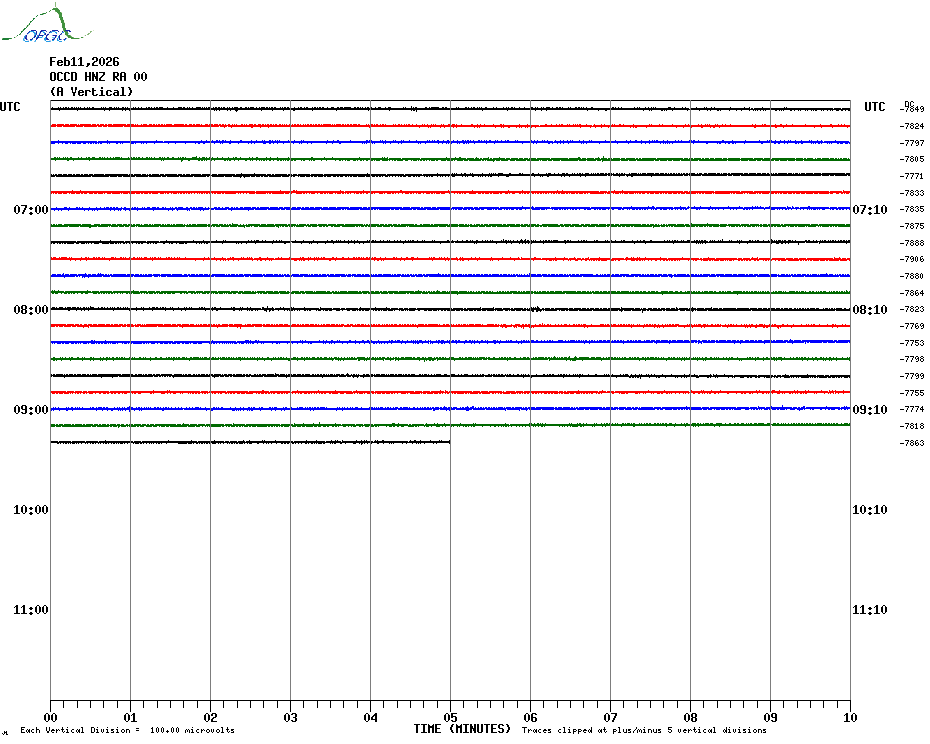This screenshot has height=744, width=930.
Task: Click the vertical division microvolts note
Action: click(127, 730)
